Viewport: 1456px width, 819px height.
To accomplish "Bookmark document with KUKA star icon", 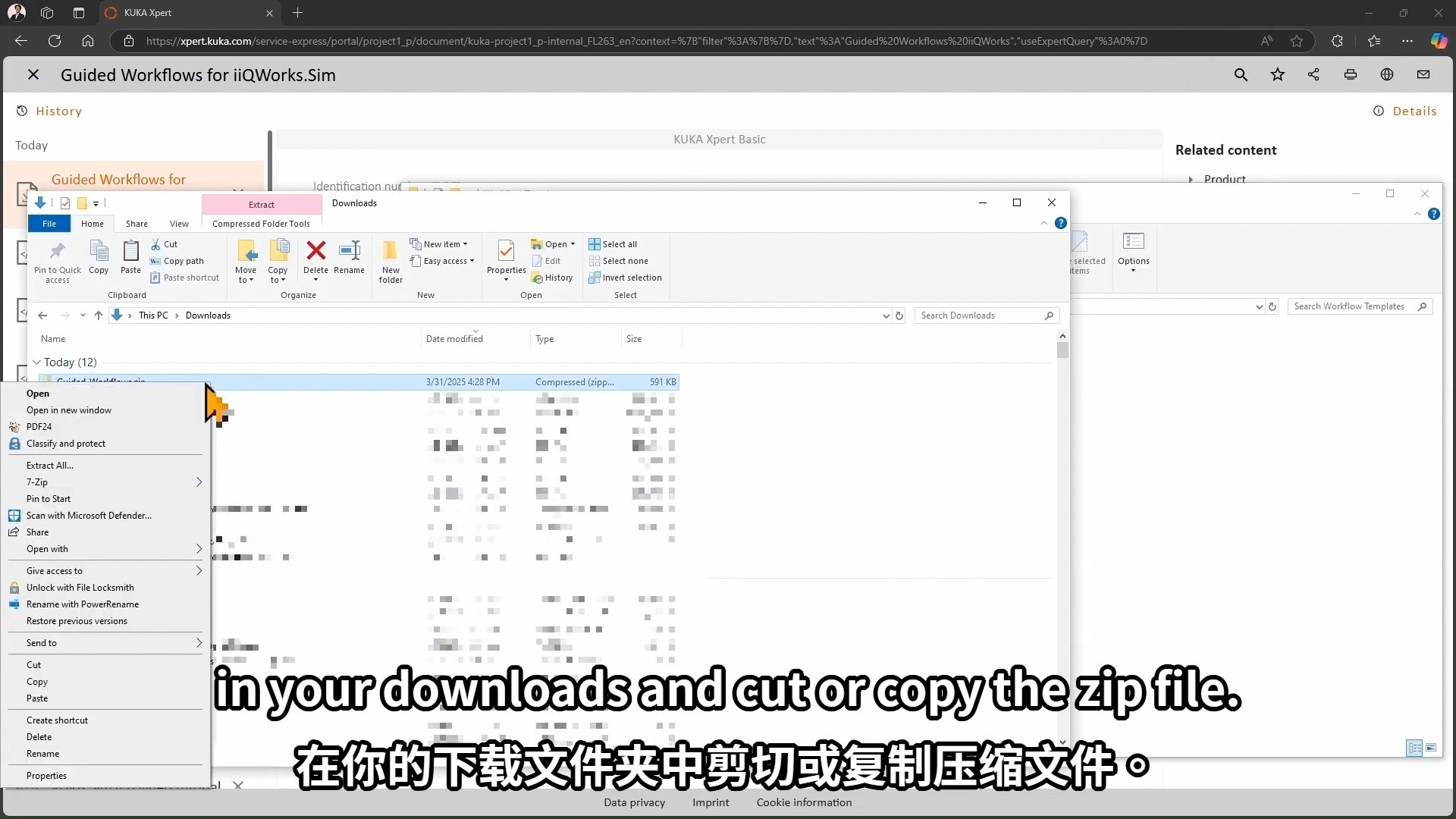I will (x=1278, y=74).
